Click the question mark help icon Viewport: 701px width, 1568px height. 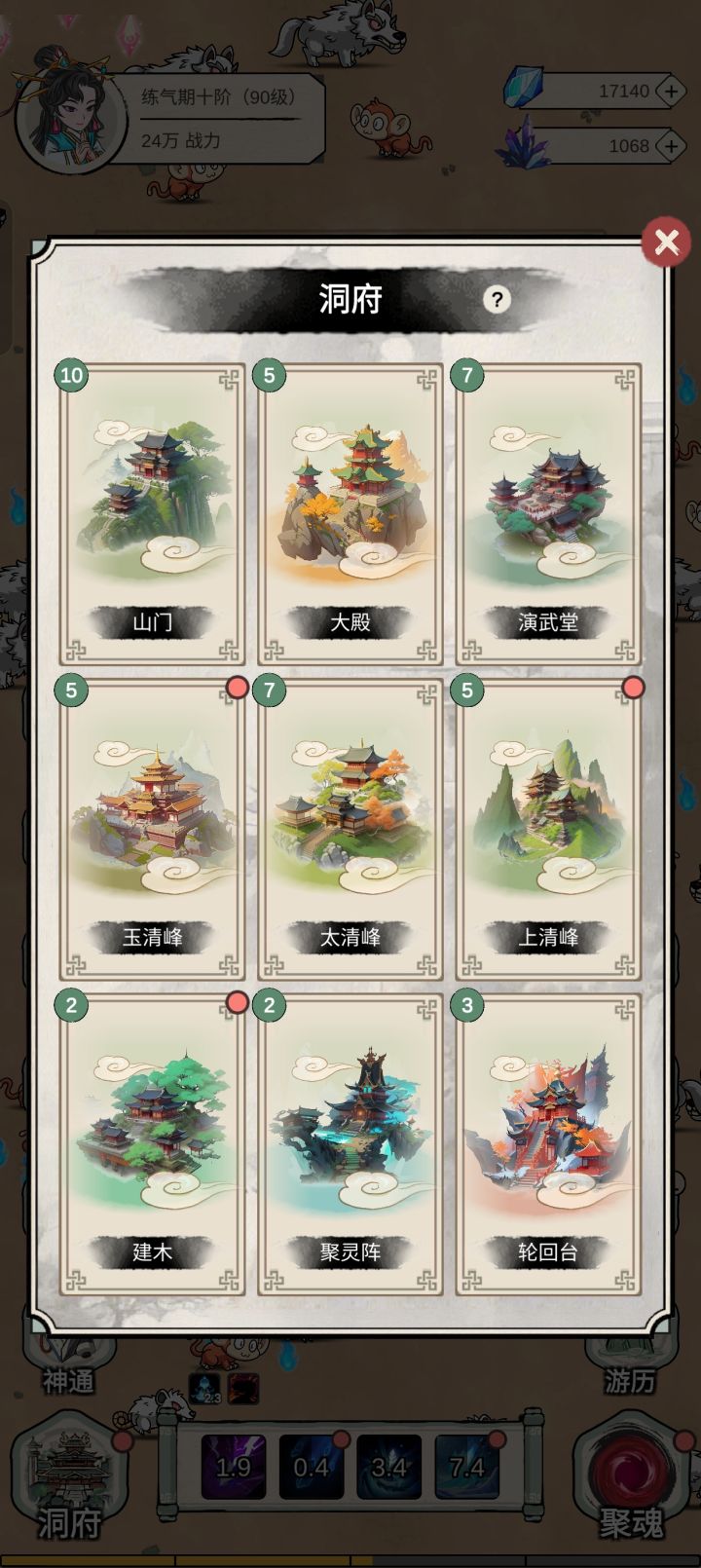tap(497, 299)
